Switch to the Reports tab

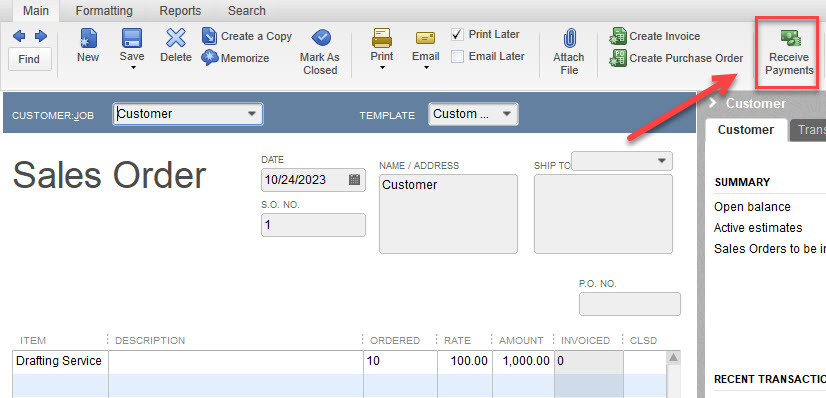tap(180, 11)
